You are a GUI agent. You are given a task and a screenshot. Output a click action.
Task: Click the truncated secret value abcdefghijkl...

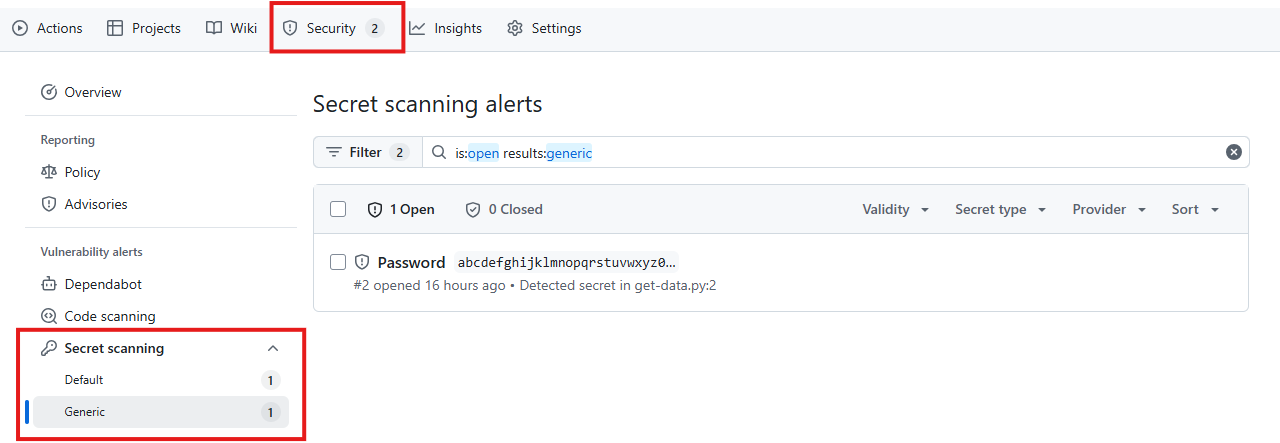[567, 262]
